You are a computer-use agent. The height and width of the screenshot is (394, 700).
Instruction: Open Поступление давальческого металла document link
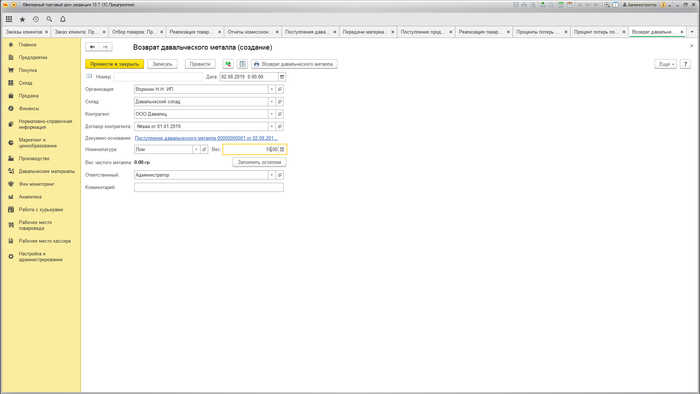[x=206, y=138]
